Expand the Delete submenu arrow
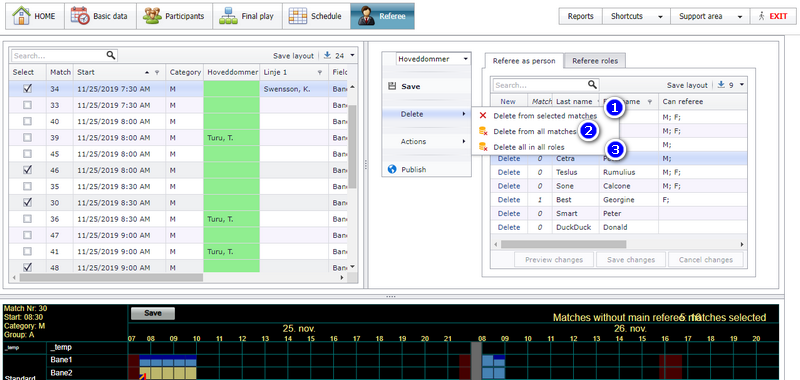The height and width of the screenshot is (380, 800). coord(464,114)
